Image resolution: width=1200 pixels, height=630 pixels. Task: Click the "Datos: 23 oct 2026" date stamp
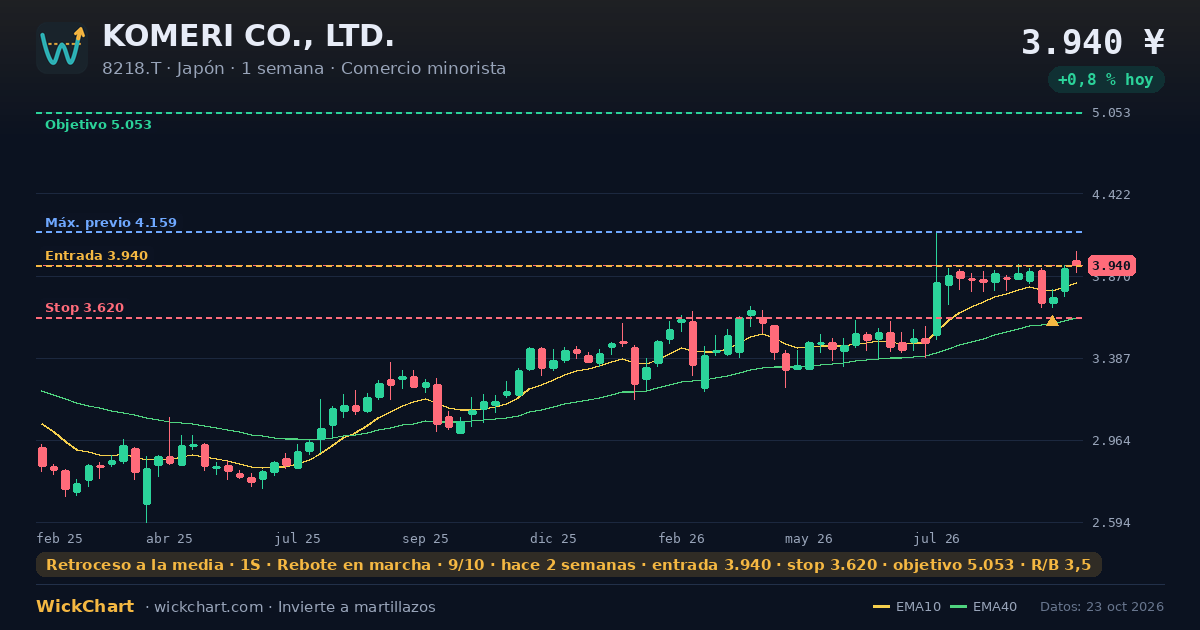coord(1102,607)
